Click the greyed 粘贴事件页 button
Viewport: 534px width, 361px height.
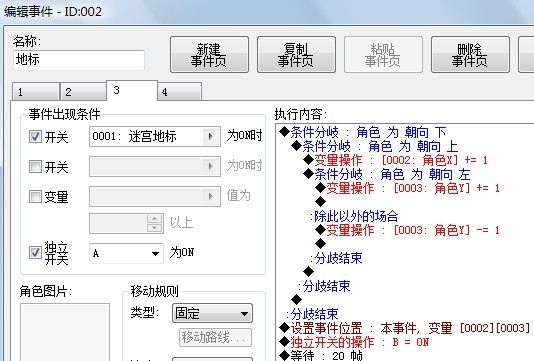click(383, 54)
